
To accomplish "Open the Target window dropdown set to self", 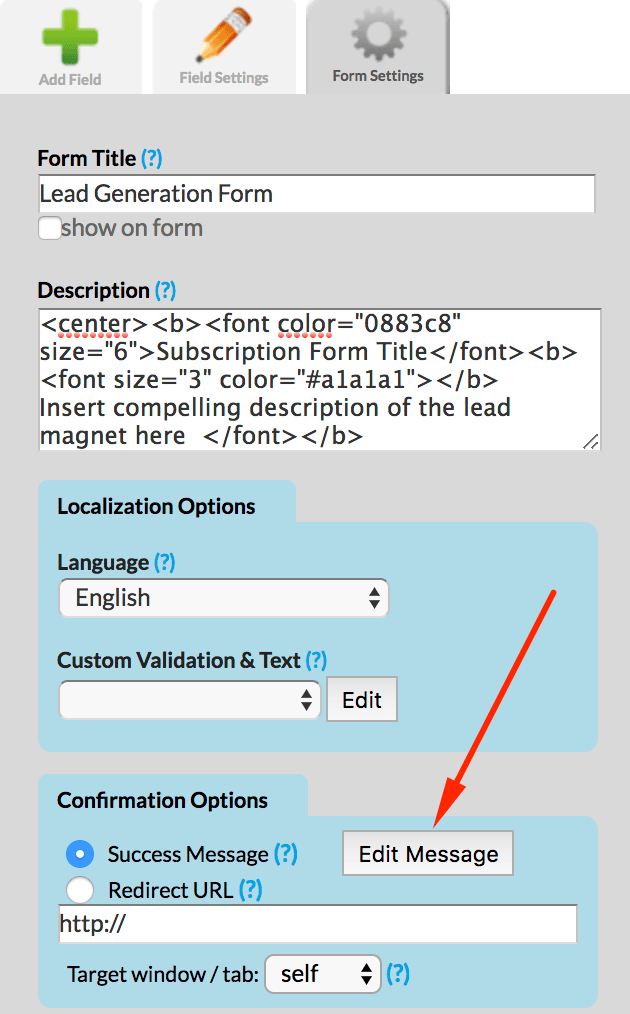I will (x=322, y=974).
